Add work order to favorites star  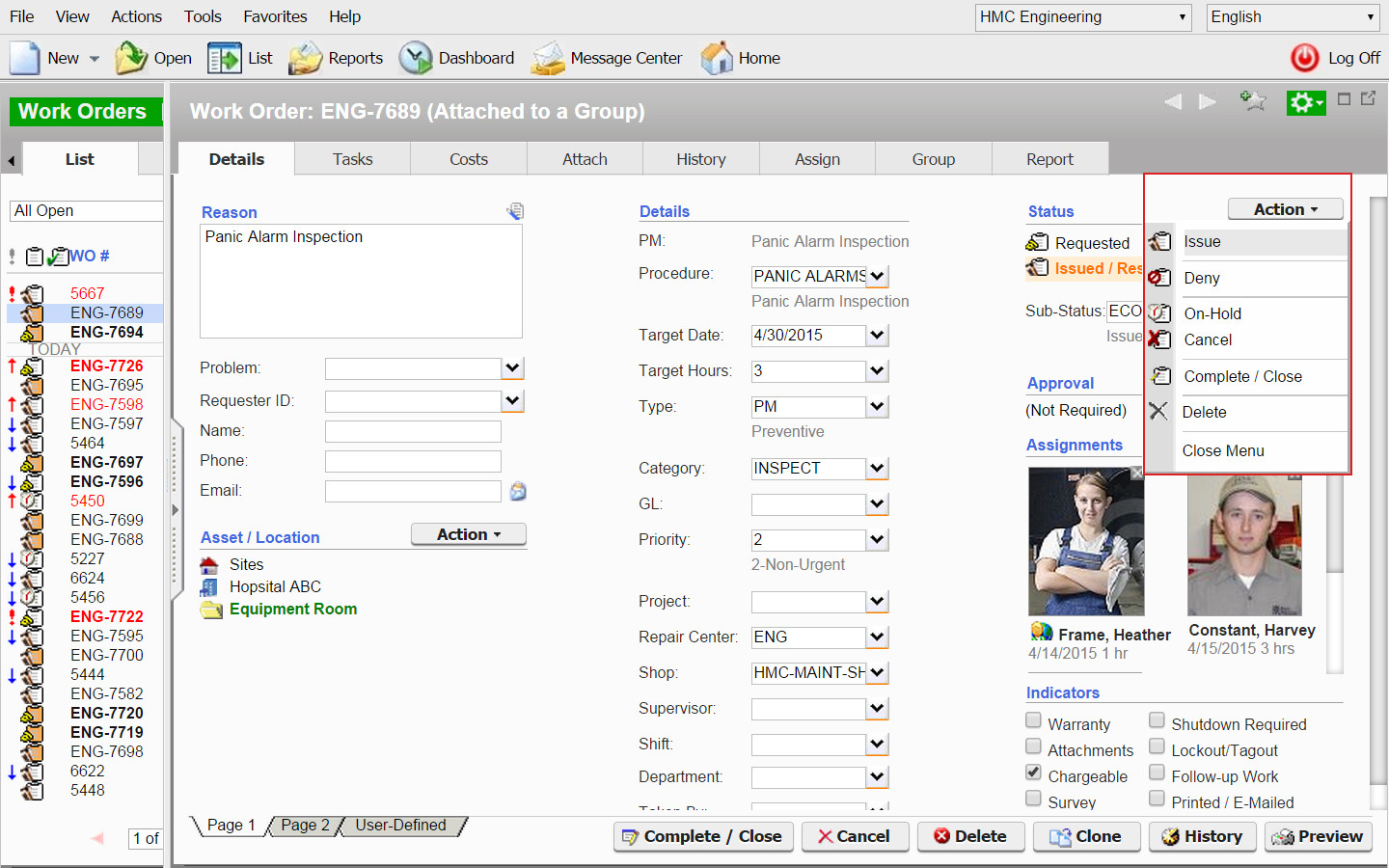[x=1253, y=100]
